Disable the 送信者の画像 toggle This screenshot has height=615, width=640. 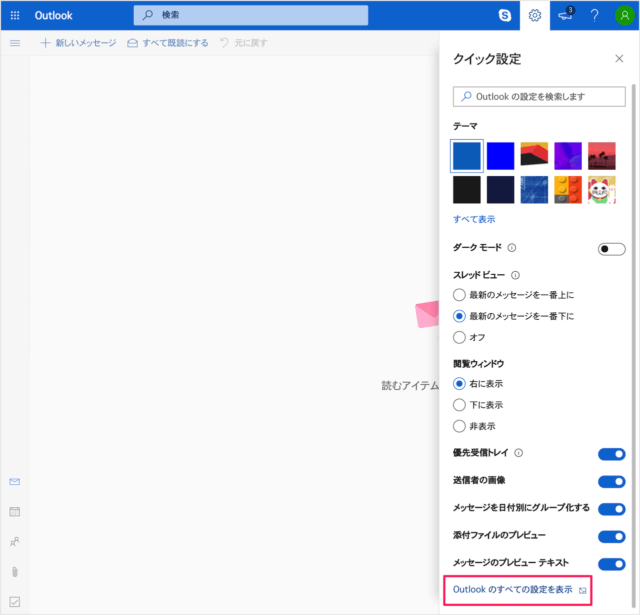pyautogui.click(x=611, y=481)
